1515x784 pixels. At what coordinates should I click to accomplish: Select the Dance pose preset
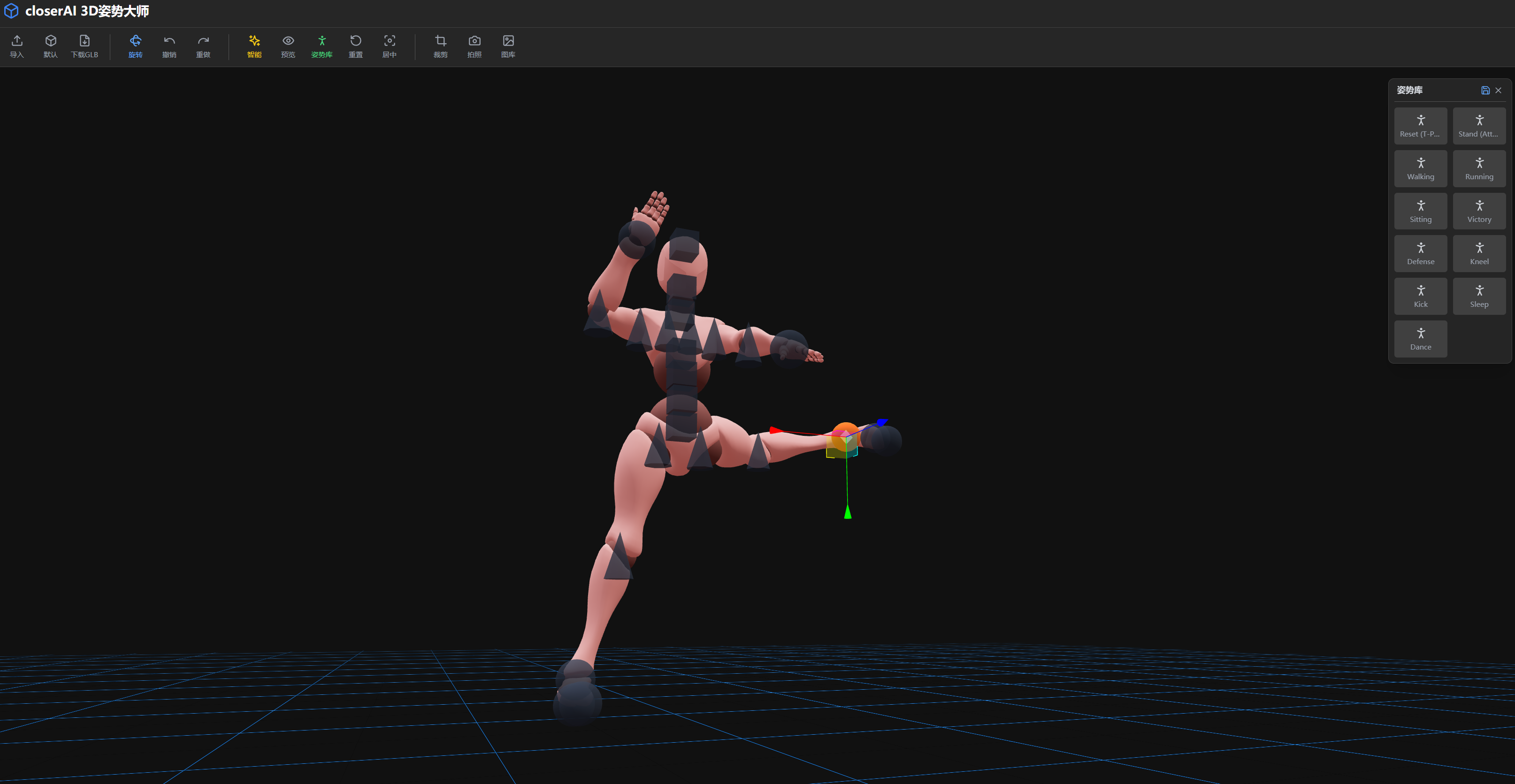[x=1420, y=339]
